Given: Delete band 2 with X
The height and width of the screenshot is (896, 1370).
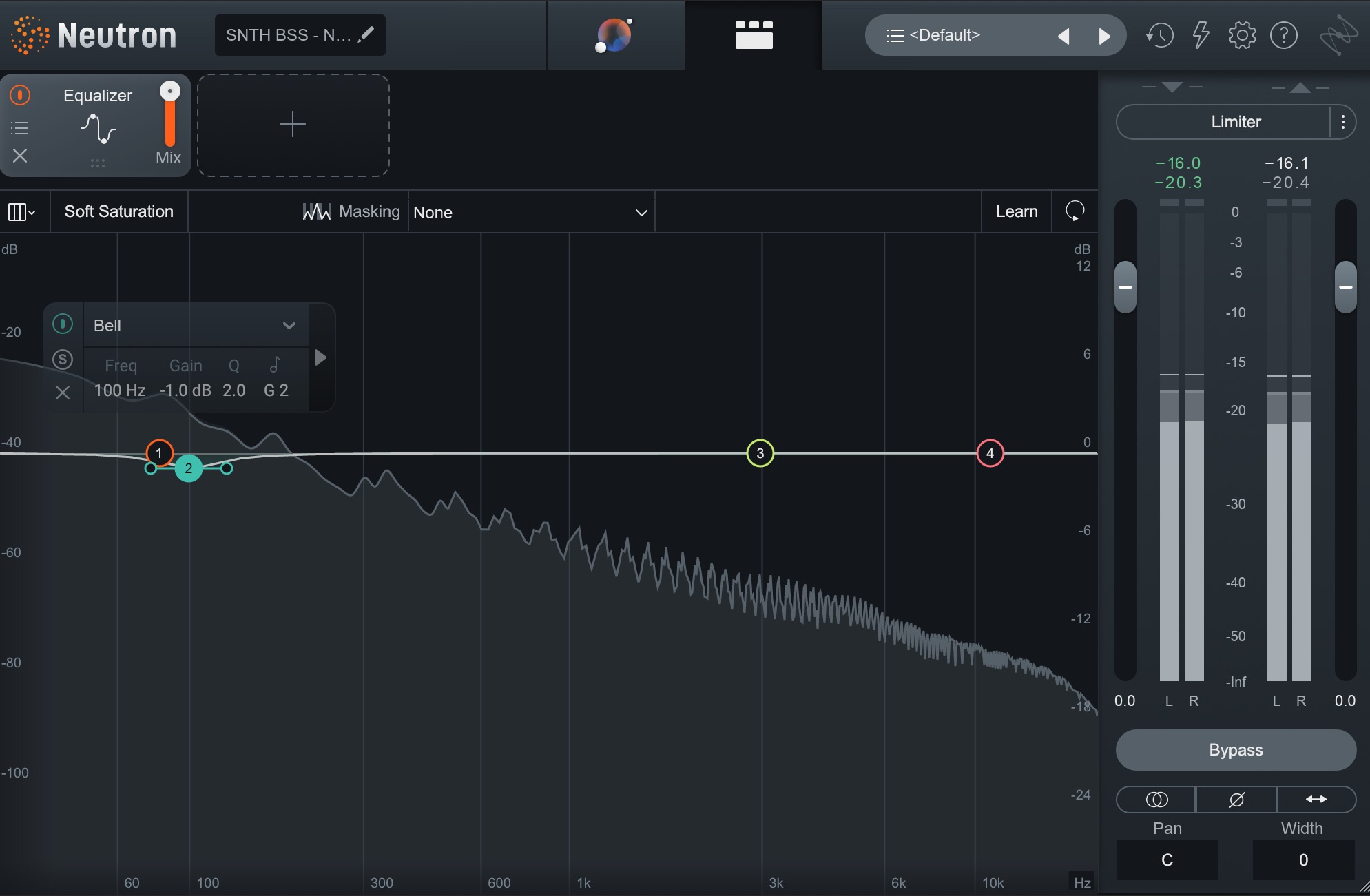Looking at the screenshot, I should point(63,393).
